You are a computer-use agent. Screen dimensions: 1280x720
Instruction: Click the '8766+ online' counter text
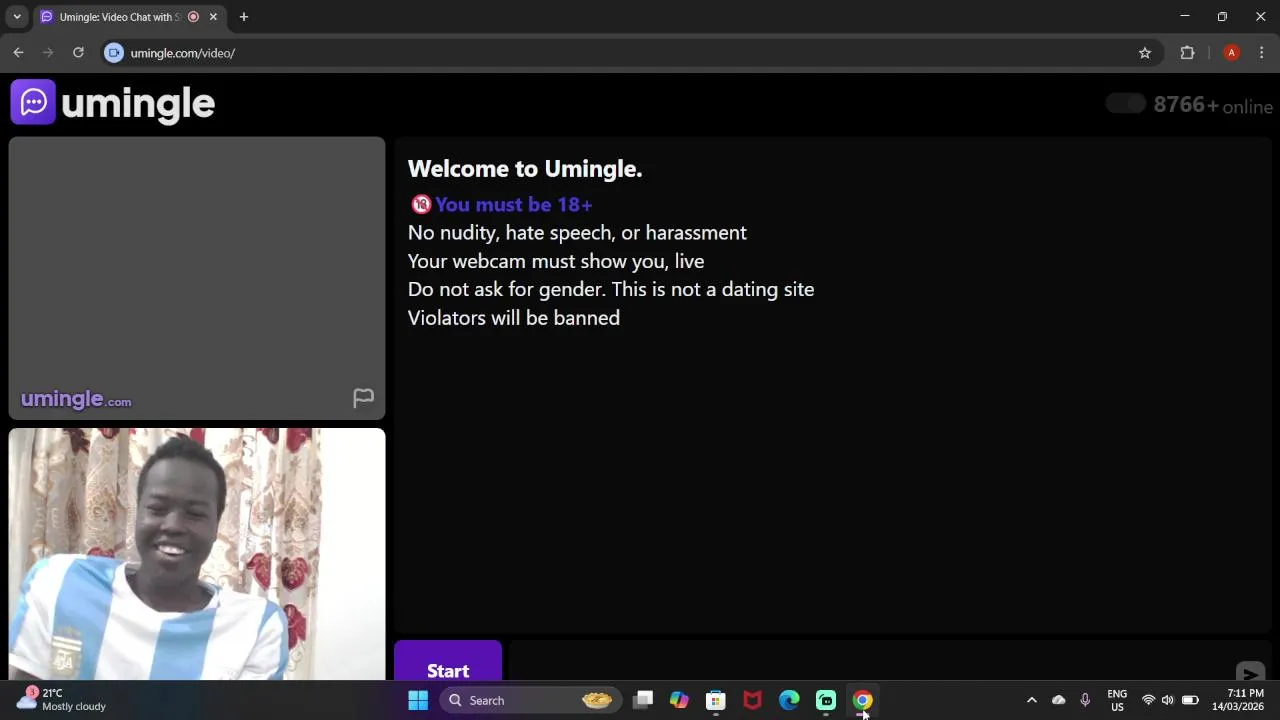coord(1213,105)
